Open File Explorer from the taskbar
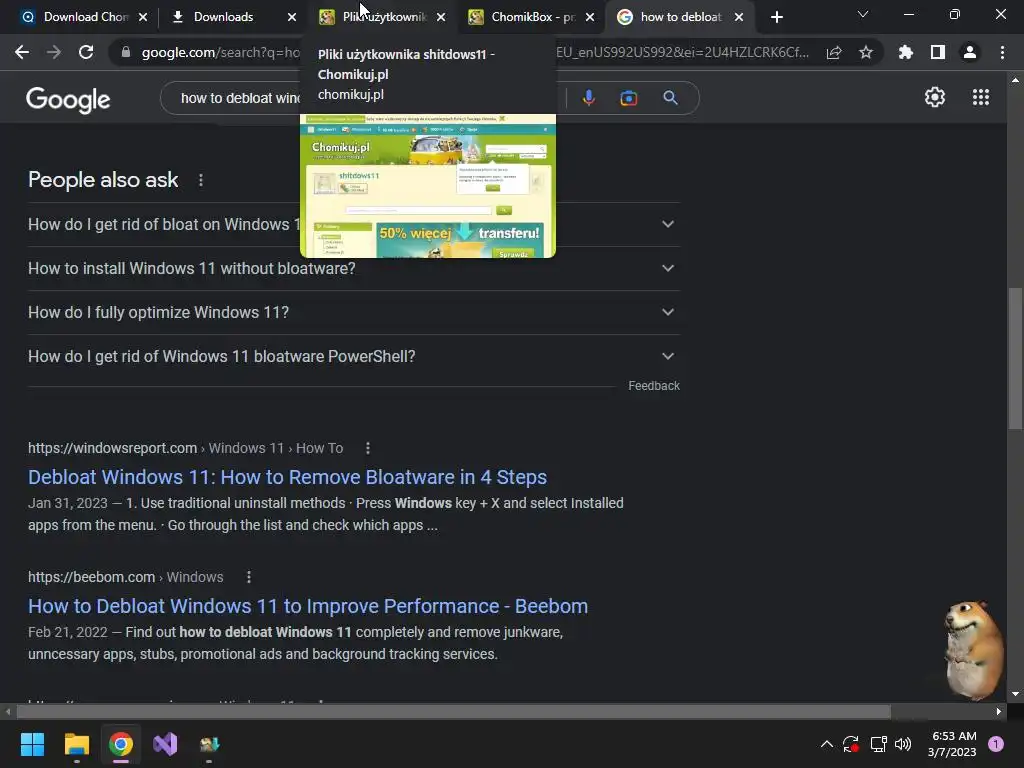Viewport: 1024px width, 768px height. coord(76,744)
